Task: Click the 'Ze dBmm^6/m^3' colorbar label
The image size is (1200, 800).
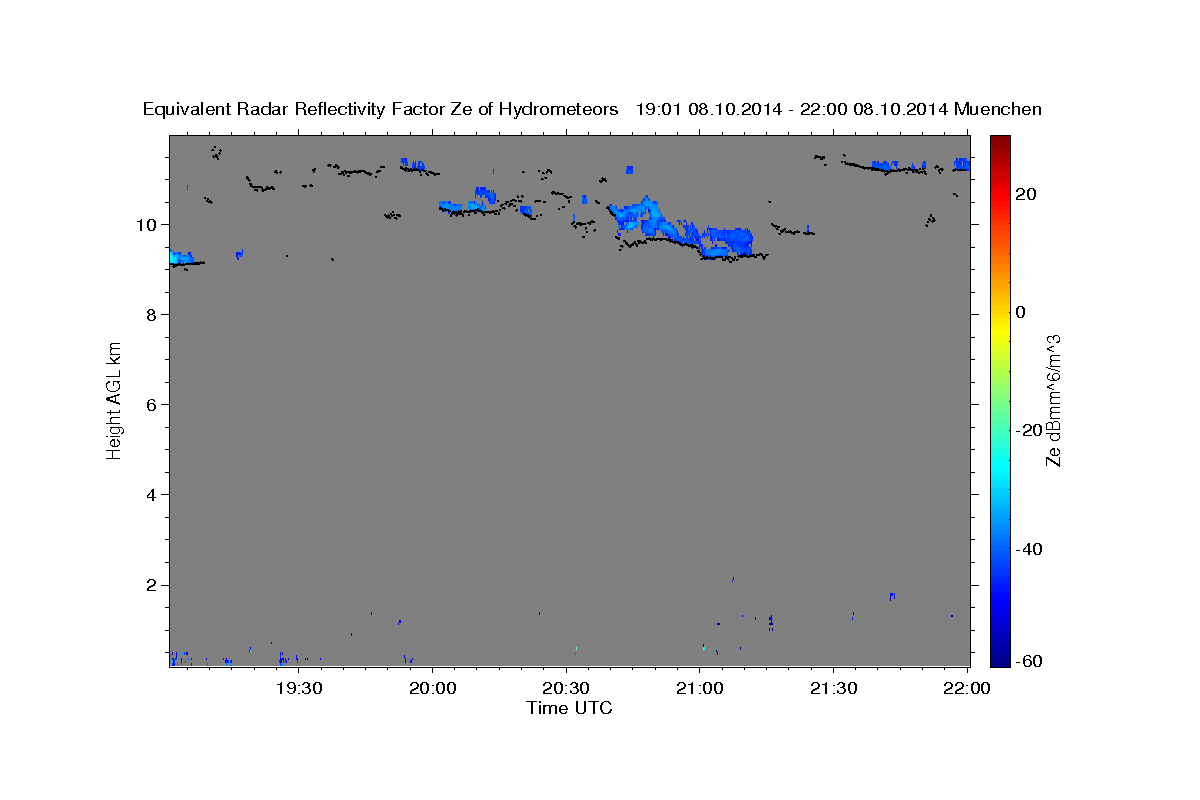Action: (1053, 400)
